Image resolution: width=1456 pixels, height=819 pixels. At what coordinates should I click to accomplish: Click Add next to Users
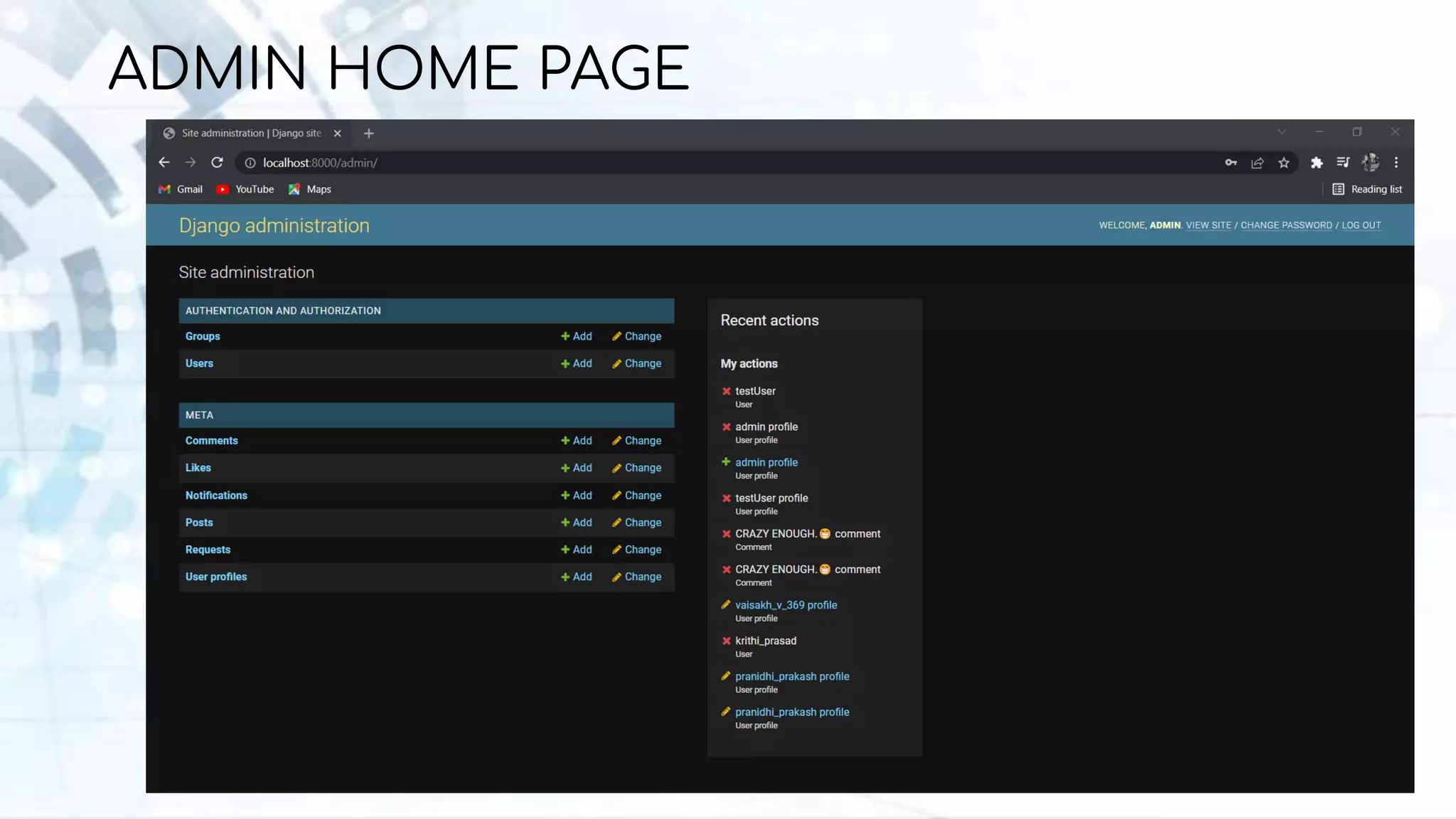click(x=577, y=363)
